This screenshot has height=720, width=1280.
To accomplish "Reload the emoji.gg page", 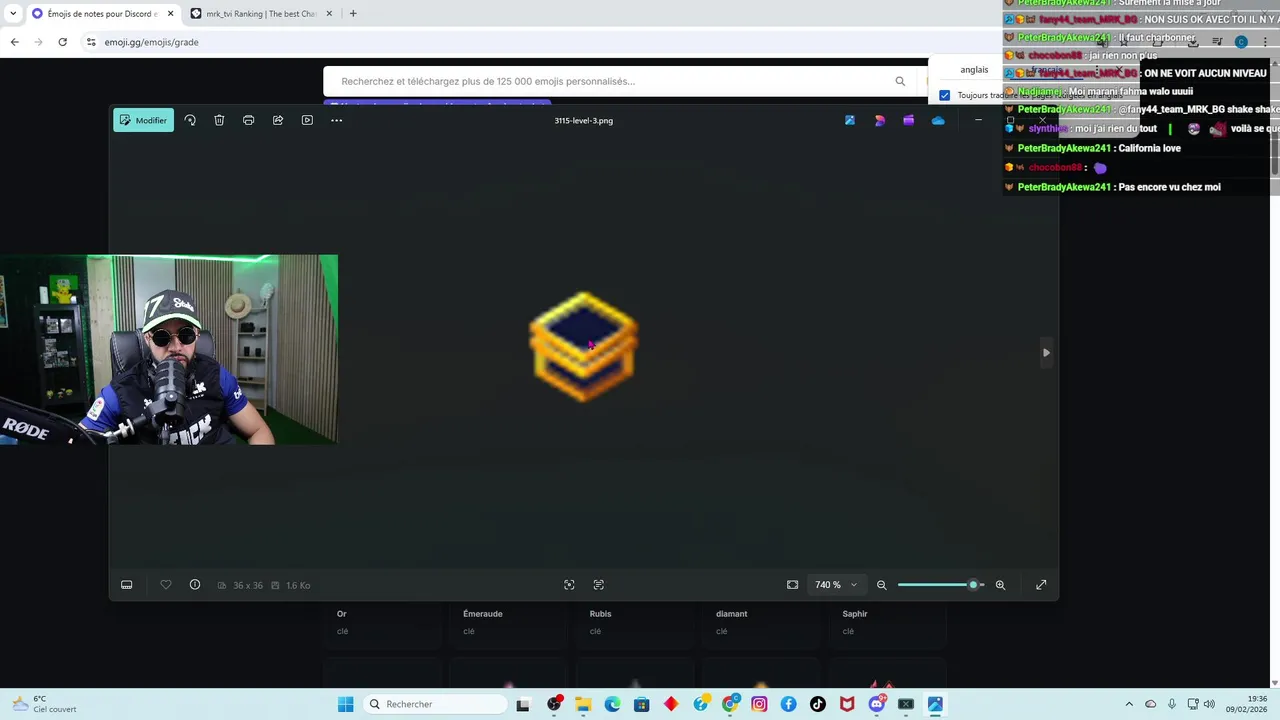I will click(x=62, y=42).
